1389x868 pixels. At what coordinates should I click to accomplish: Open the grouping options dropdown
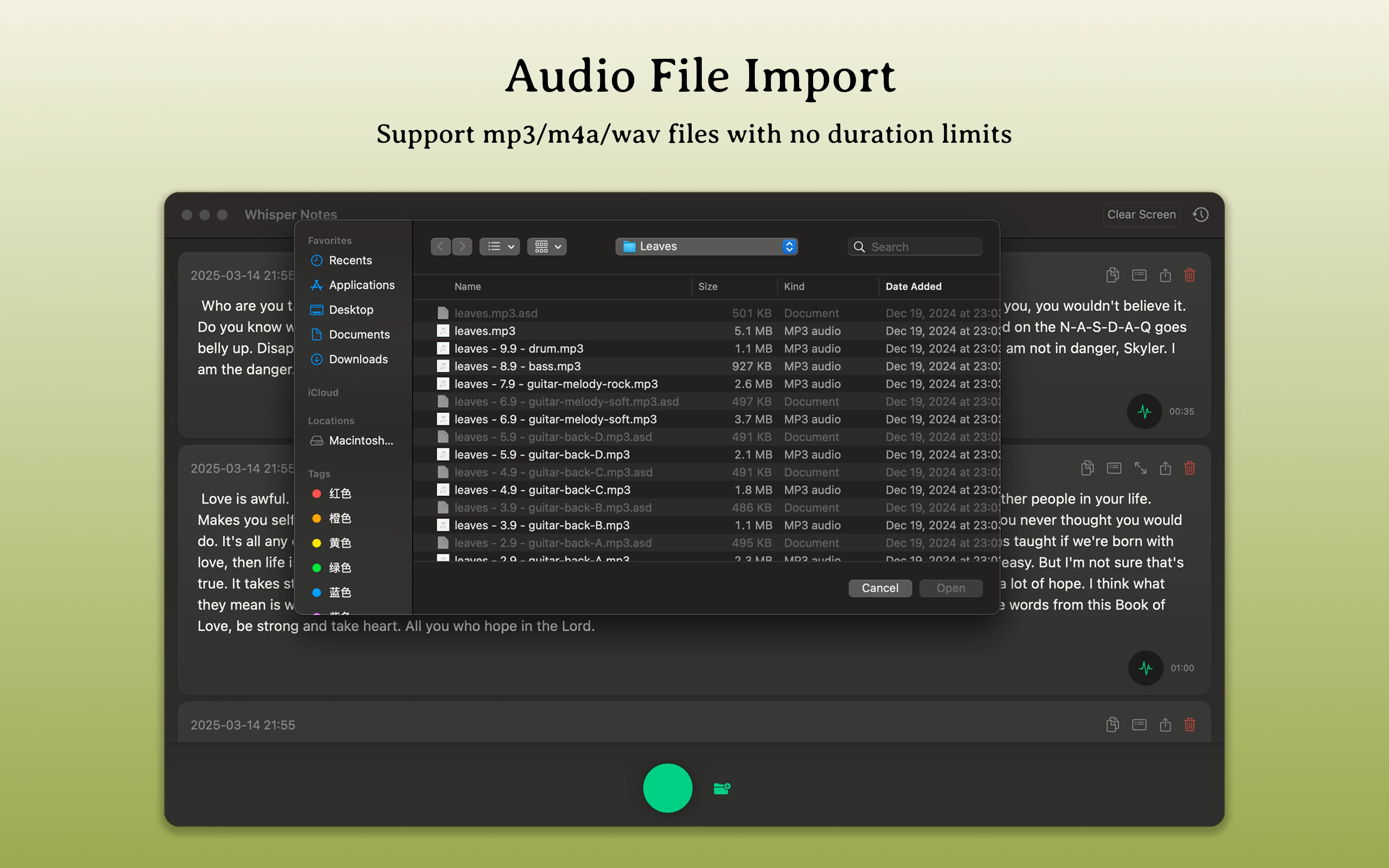[547, 246]
